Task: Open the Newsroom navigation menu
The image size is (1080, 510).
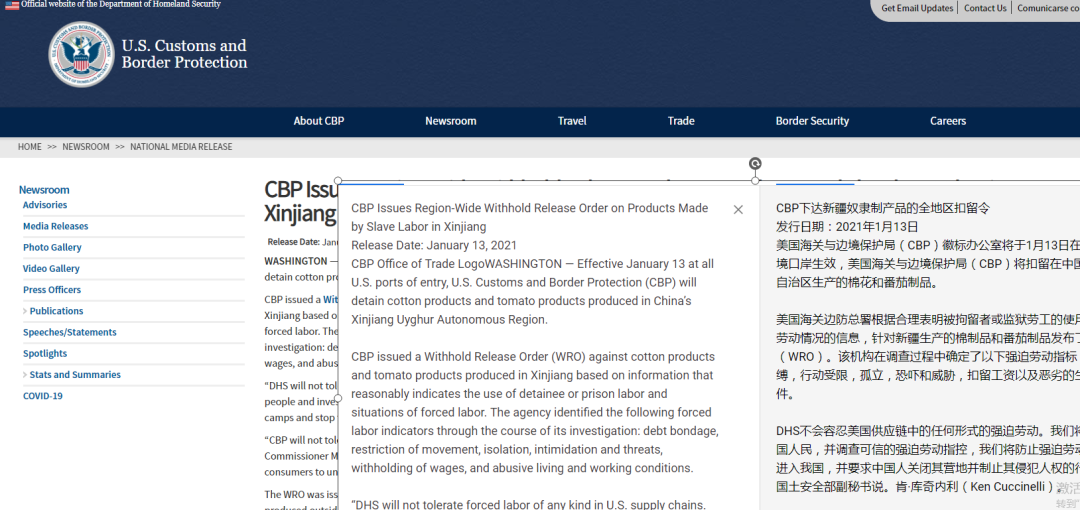Action: pos(450,121)
